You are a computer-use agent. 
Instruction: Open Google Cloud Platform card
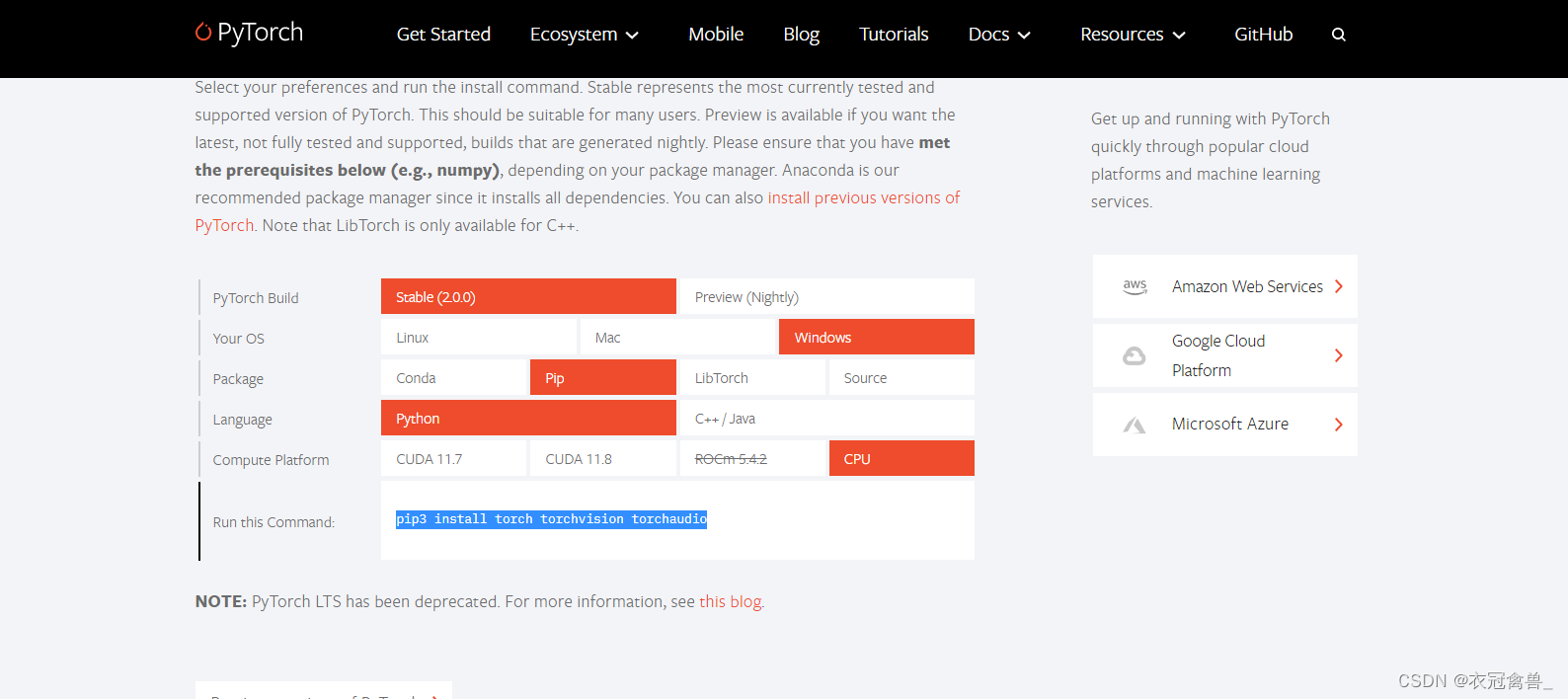point(1225,355)
